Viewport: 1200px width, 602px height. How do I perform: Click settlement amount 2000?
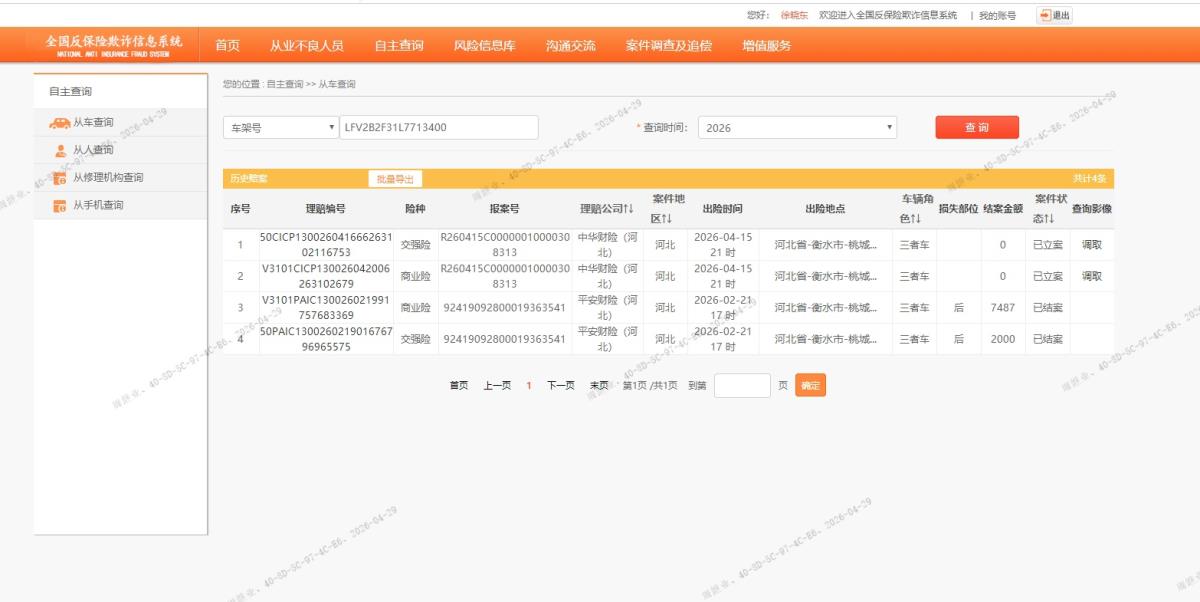[x=1002, y=339]
